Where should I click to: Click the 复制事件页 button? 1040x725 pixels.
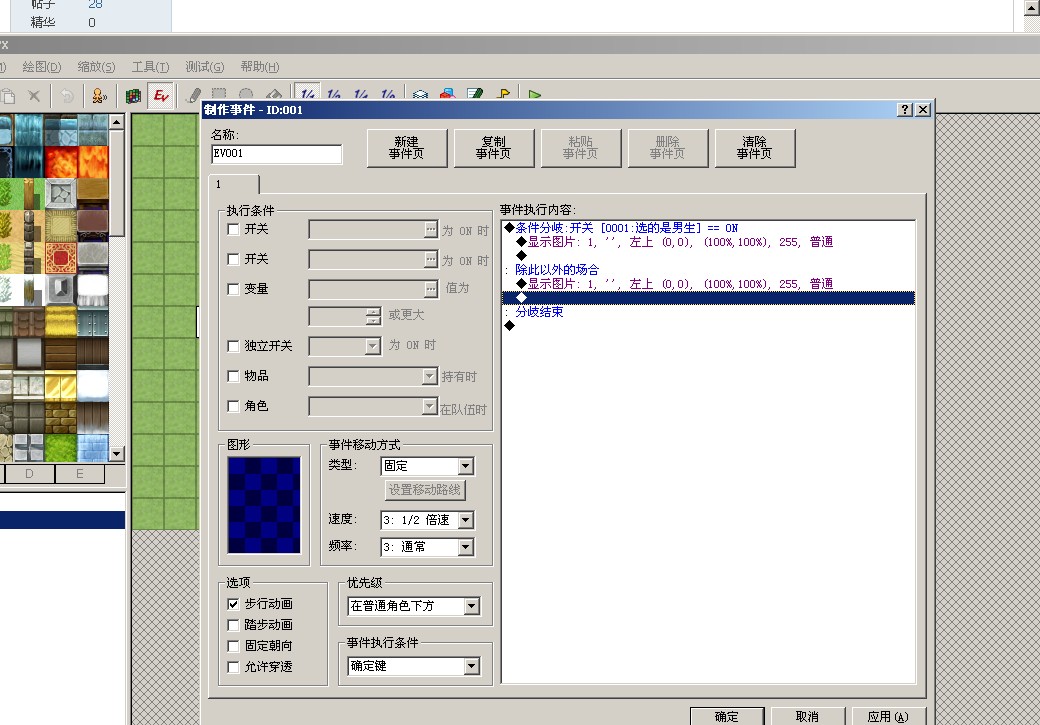point(493,148)
